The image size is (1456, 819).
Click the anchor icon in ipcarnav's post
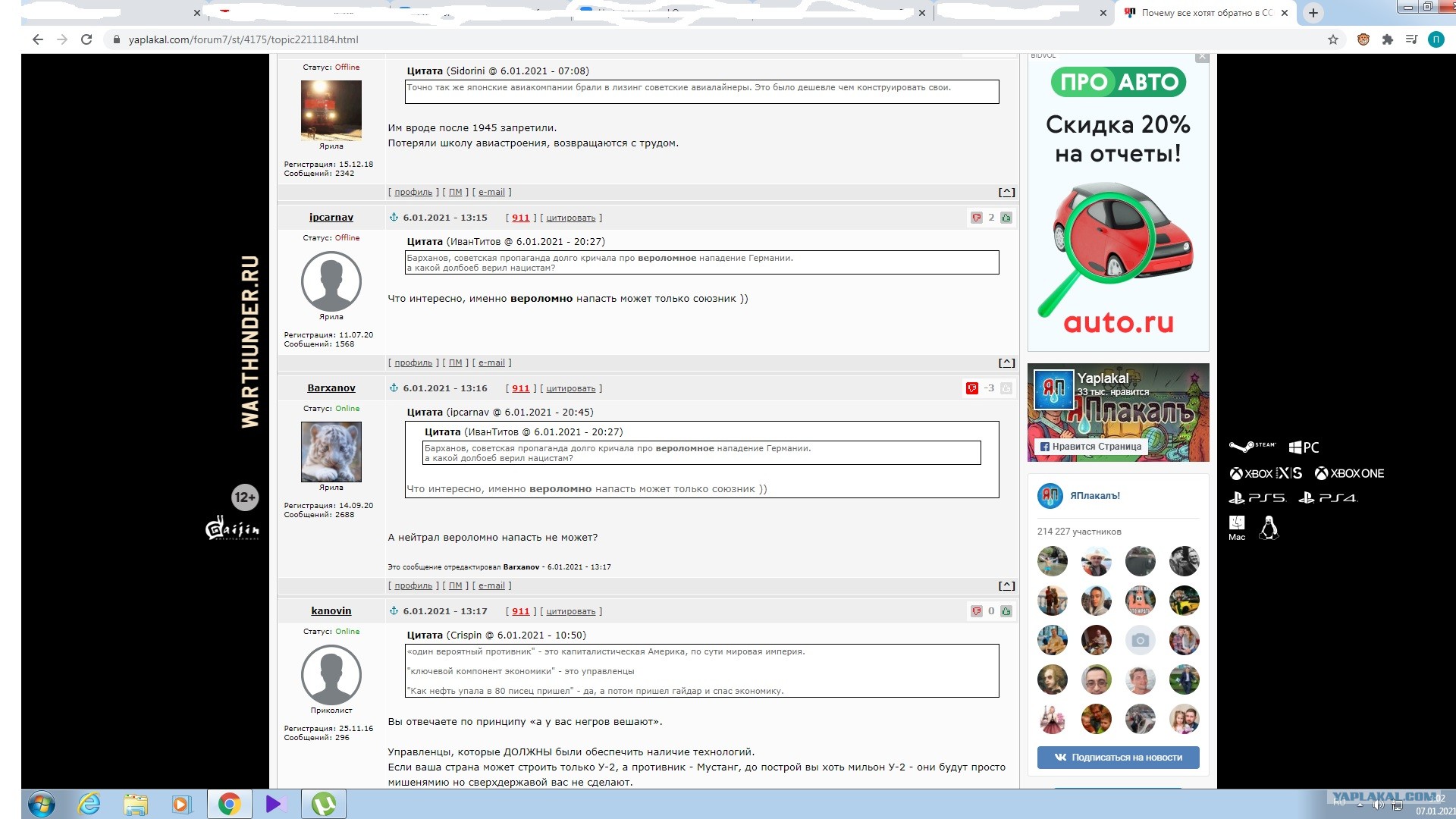(394, 218)
